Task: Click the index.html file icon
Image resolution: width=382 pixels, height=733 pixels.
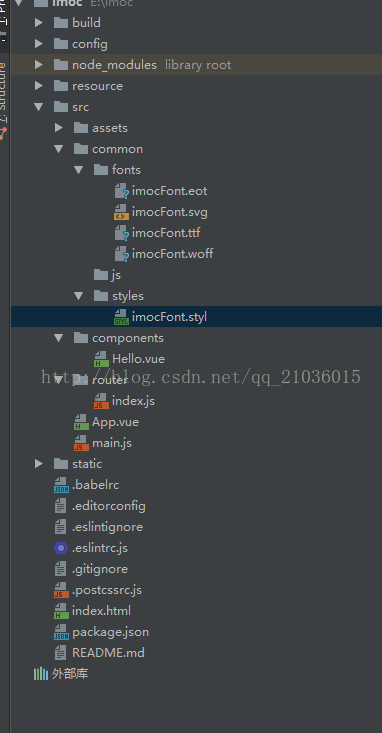Action: [61, 611]
